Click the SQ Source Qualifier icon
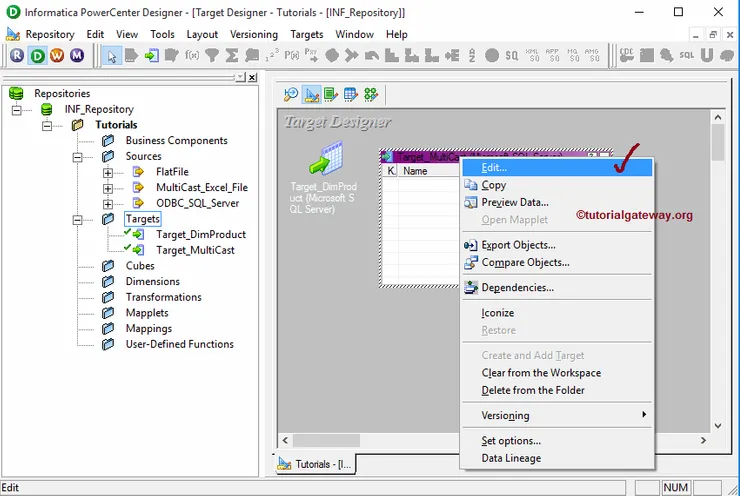Viewport: 740px width, 496px height. coord(512,56)
